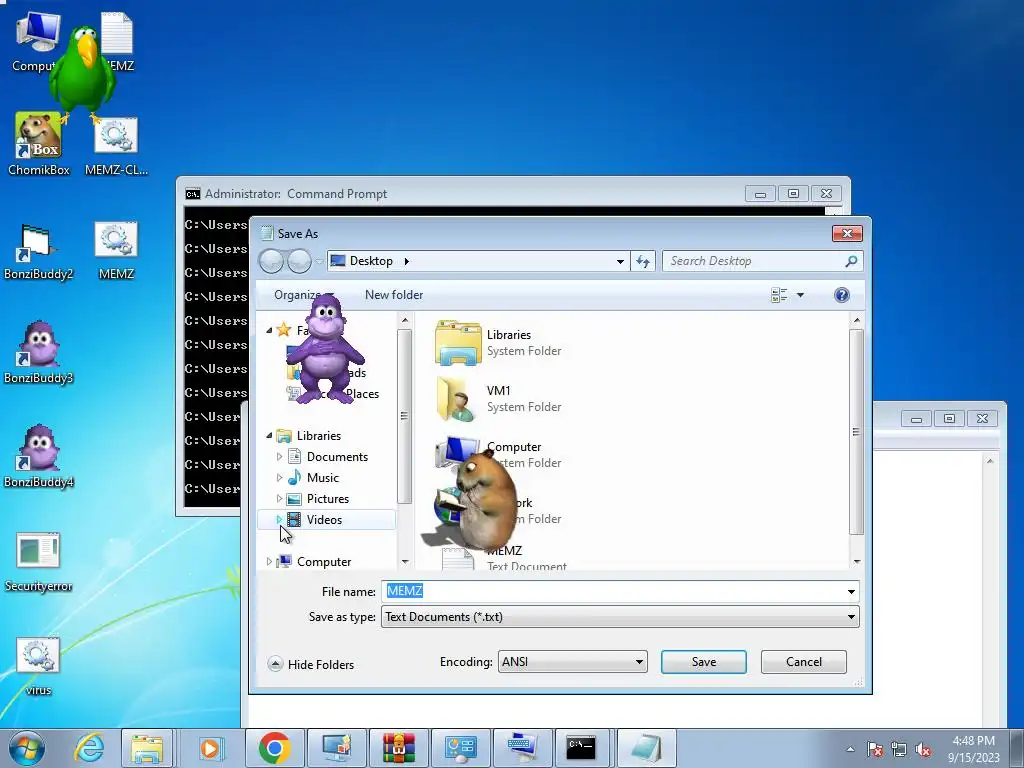Open the Organize menu
Screen dimensions: 1024x768
303,295
